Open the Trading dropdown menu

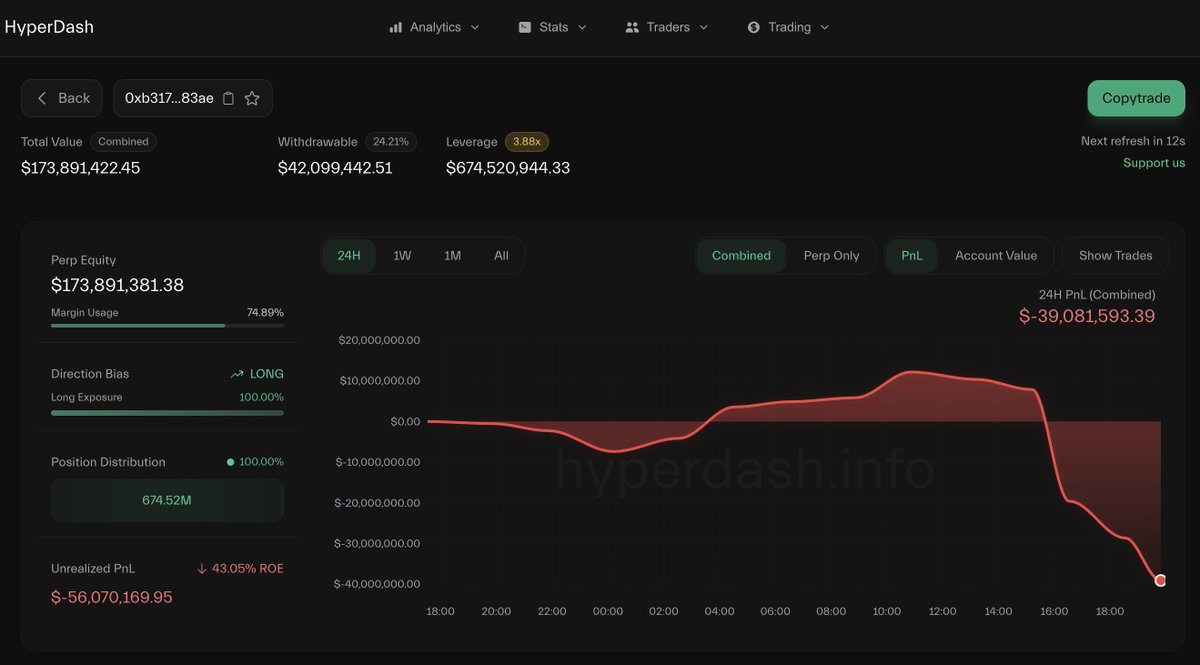(x=824, y=27)
